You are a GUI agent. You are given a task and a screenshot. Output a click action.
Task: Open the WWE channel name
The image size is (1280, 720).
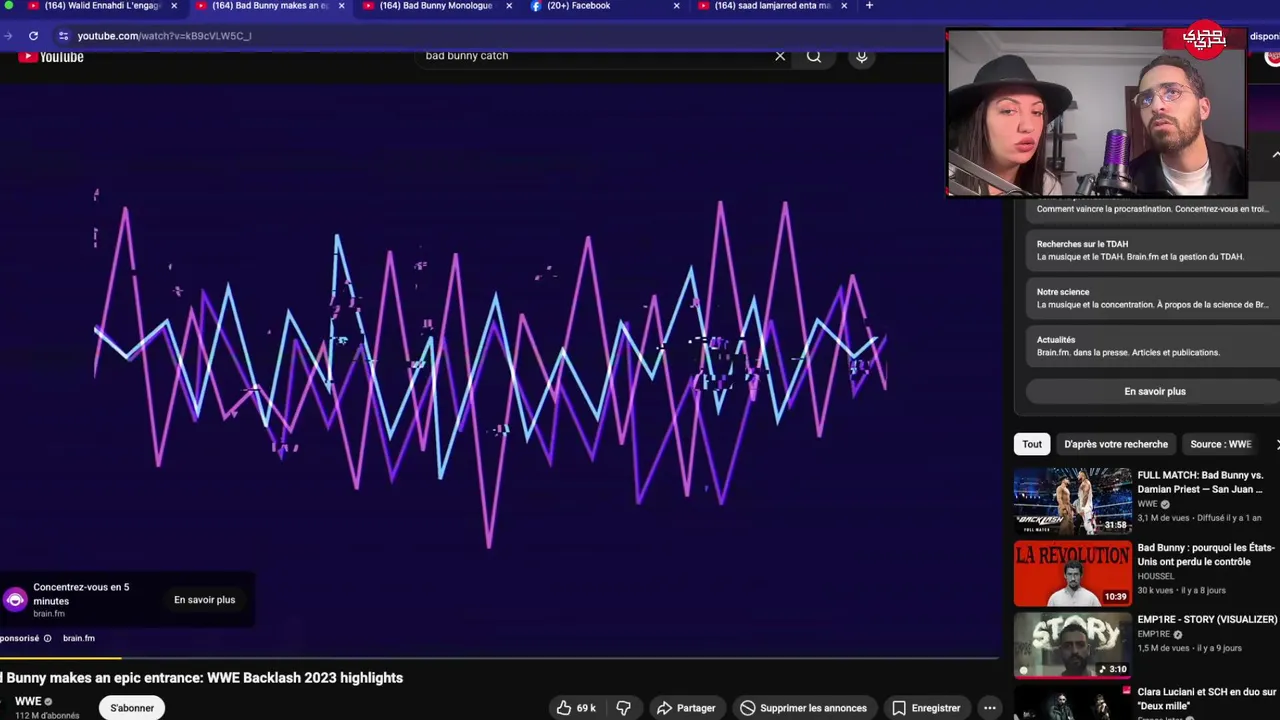[28, 702]
